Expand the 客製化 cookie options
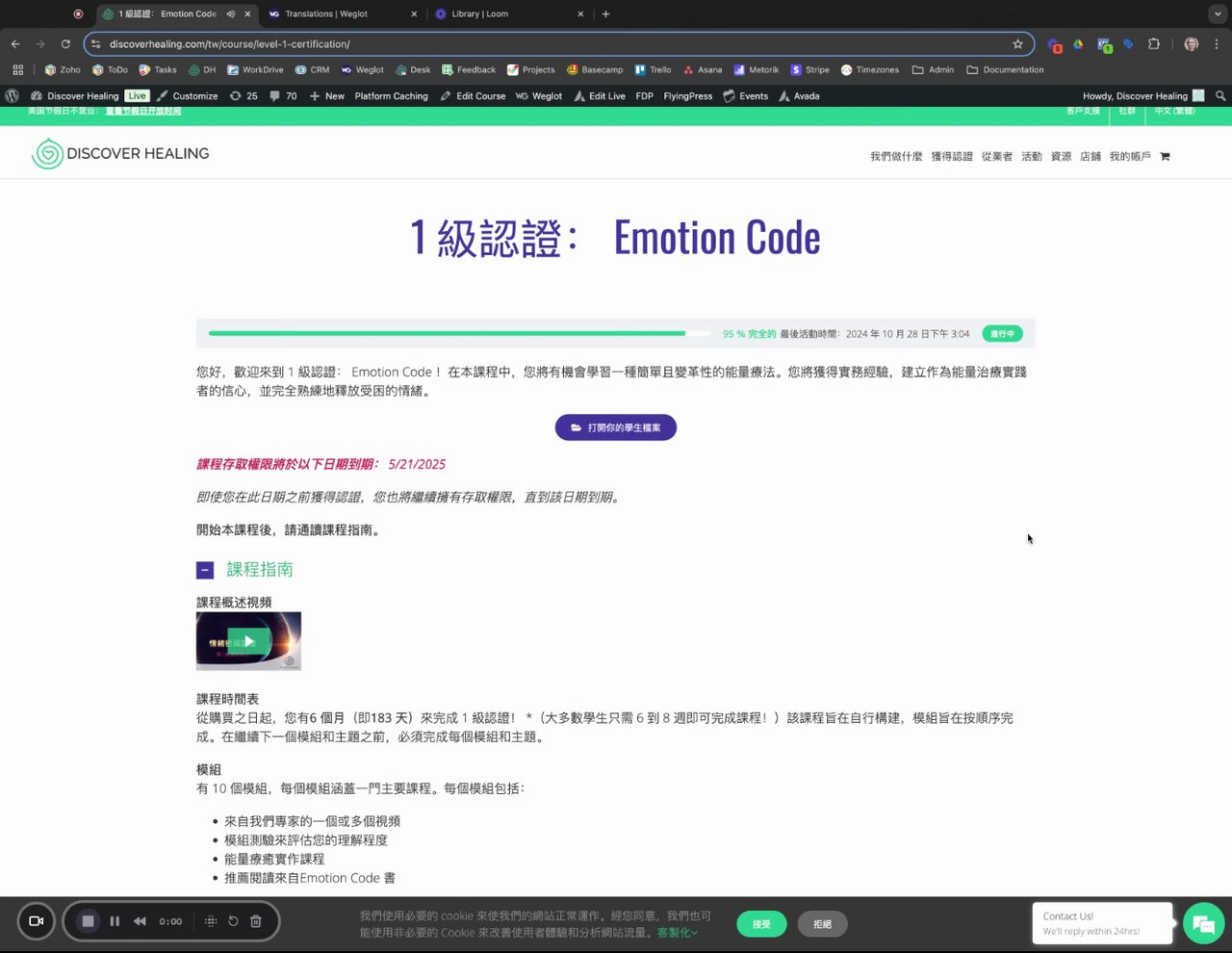Screen dimensions: 1232x953 tap(678, 933)
